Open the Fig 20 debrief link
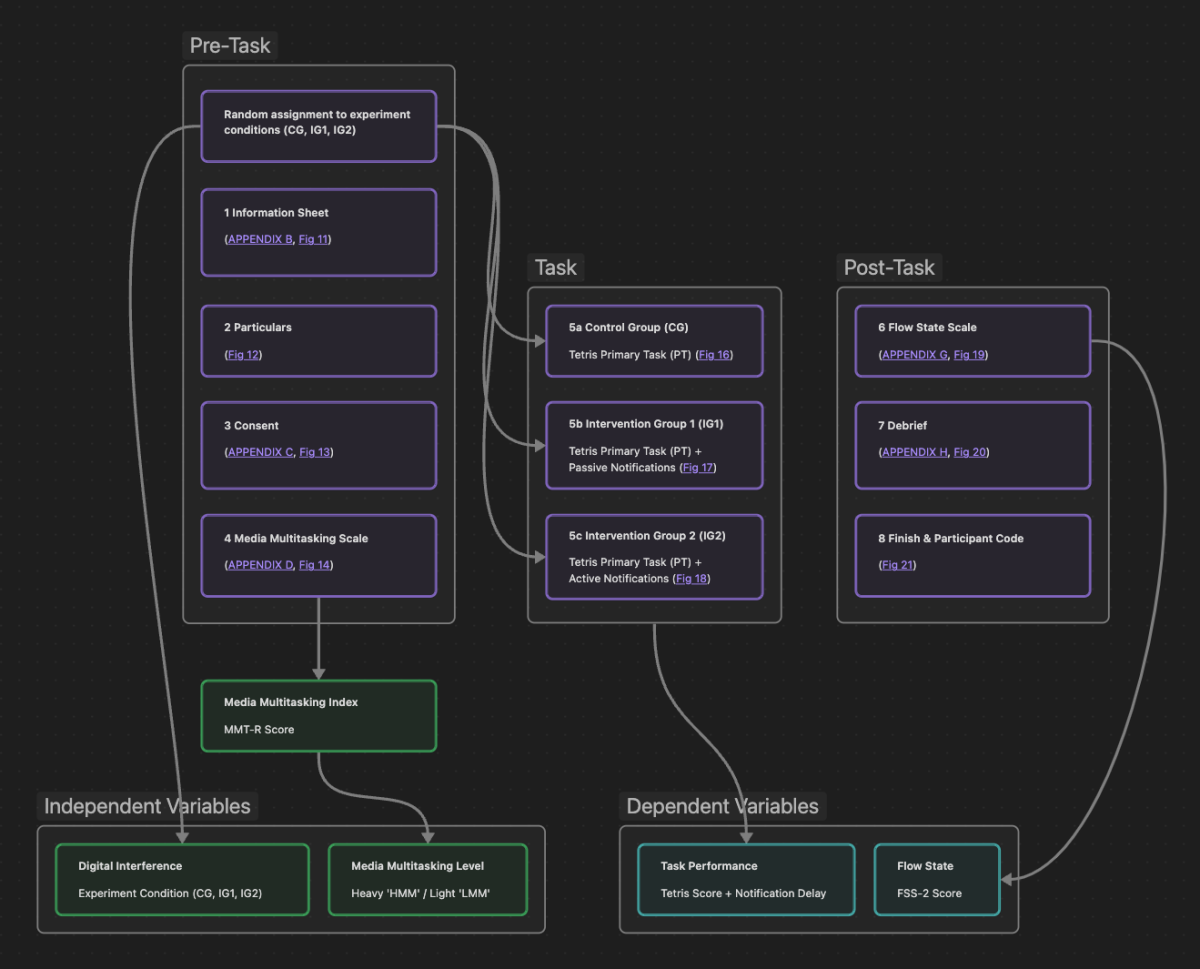This screenshot has width=1200, height=969. [969, 452]
